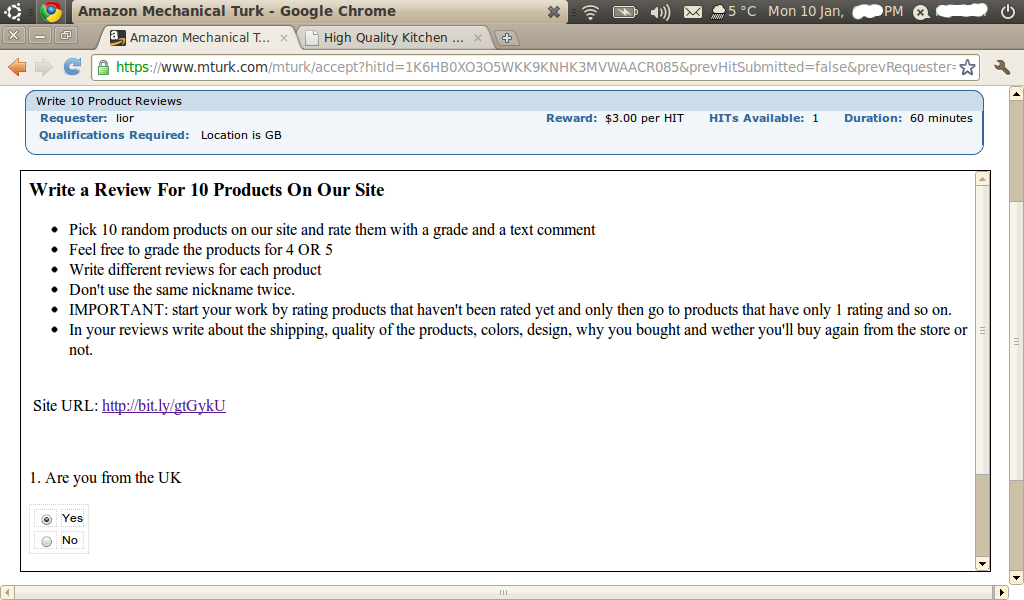Open the power session menu icon
This screenshot has height=600, width=1024.
click(x=1008, y=12)
